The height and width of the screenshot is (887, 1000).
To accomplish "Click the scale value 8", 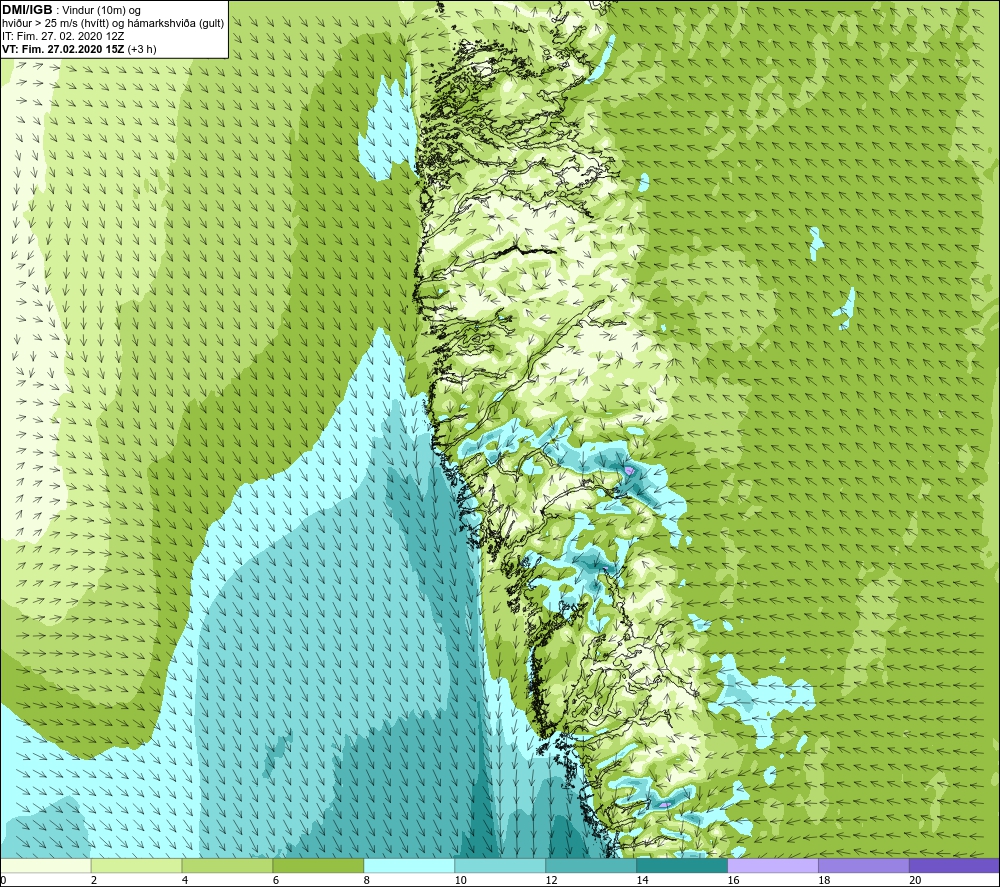I will tap(367, 880).
